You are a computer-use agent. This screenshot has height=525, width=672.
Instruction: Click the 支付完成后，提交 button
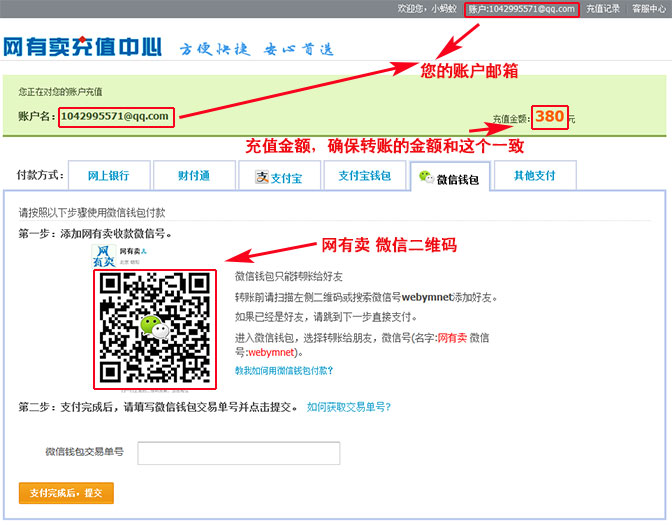pyautogui.click(x=66, y=493)
